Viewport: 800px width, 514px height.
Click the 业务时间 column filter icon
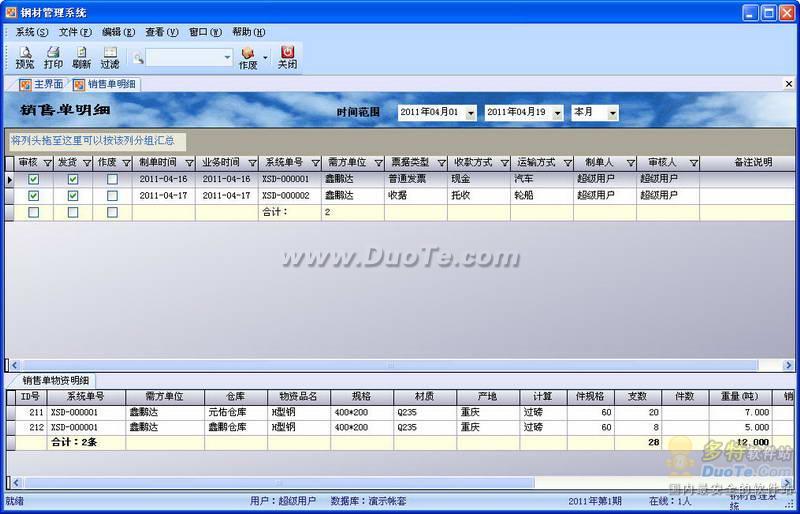point(252,163)
